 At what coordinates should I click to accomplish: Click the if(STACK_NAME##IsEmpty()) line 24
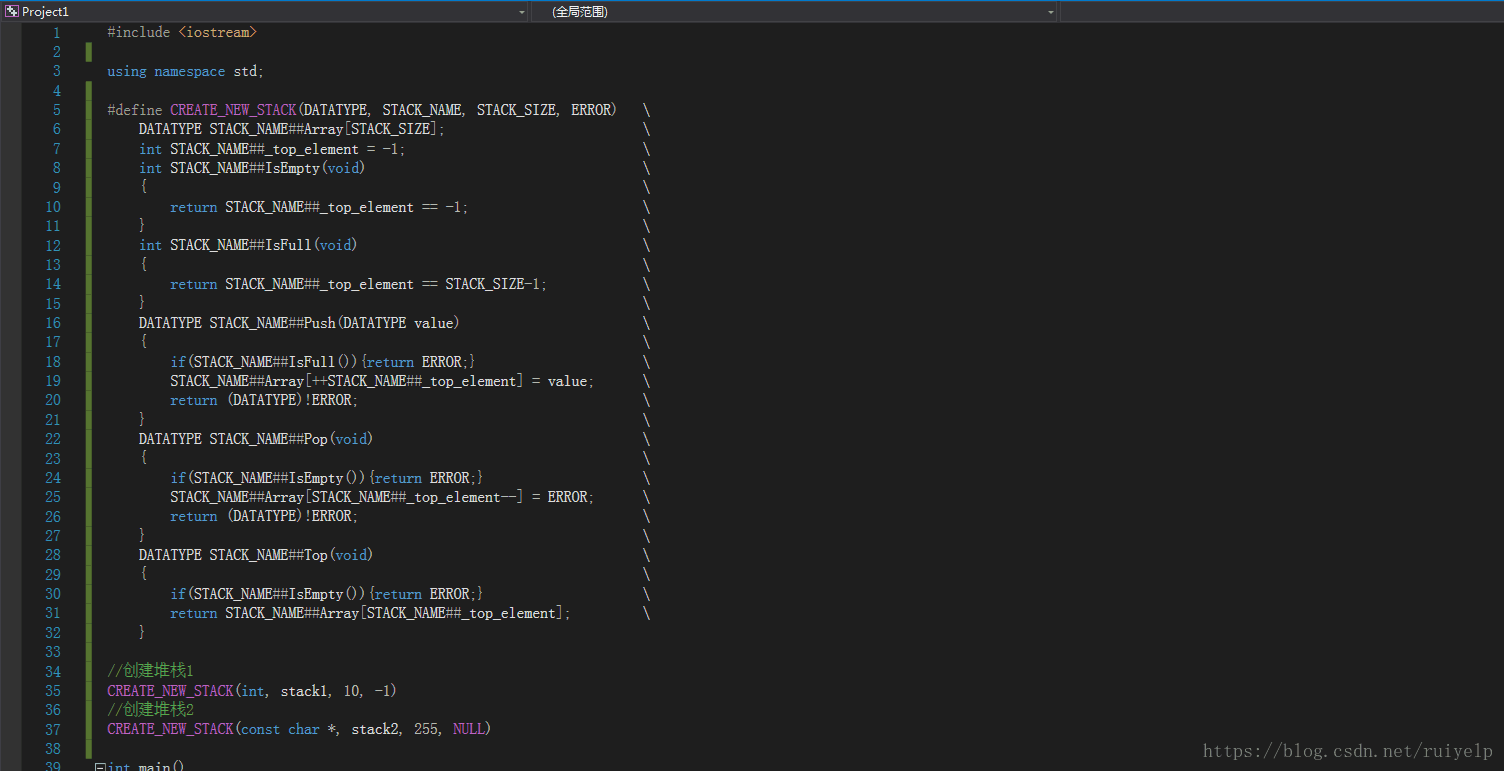327,478
